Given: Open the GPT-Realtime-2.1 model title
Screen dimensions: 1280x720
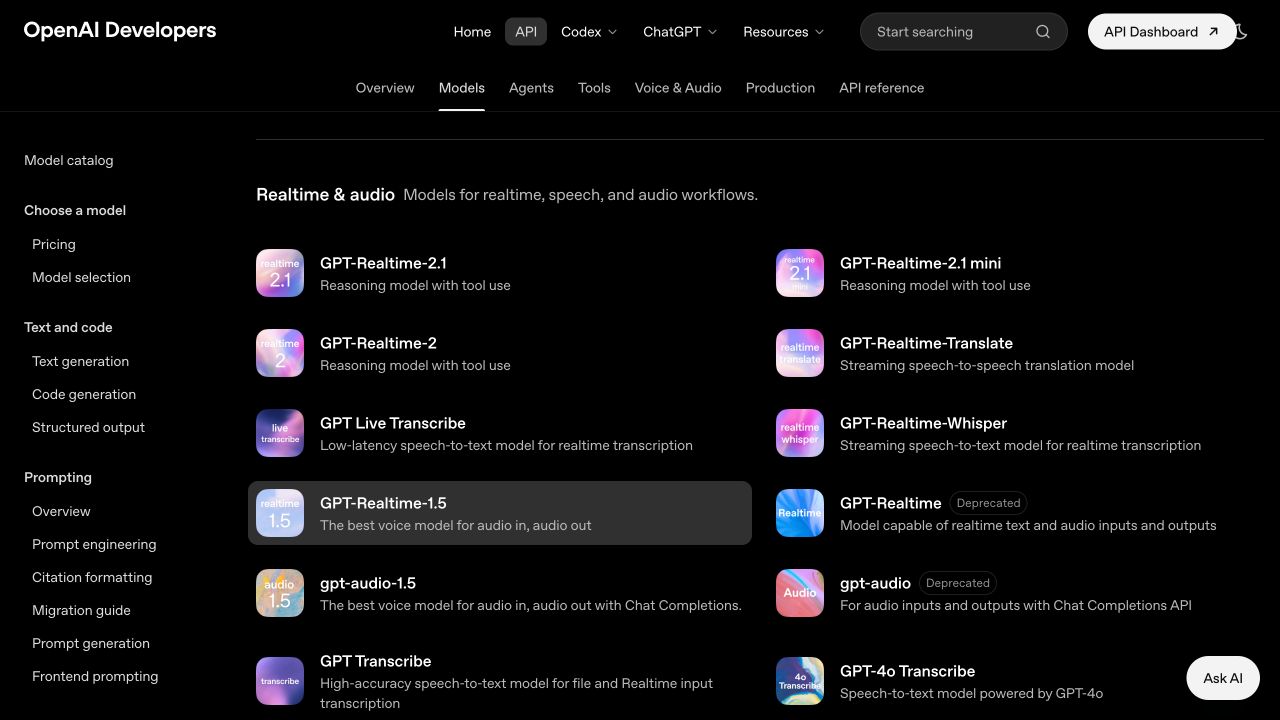Looking at the screenshot, I should [383, 263].
